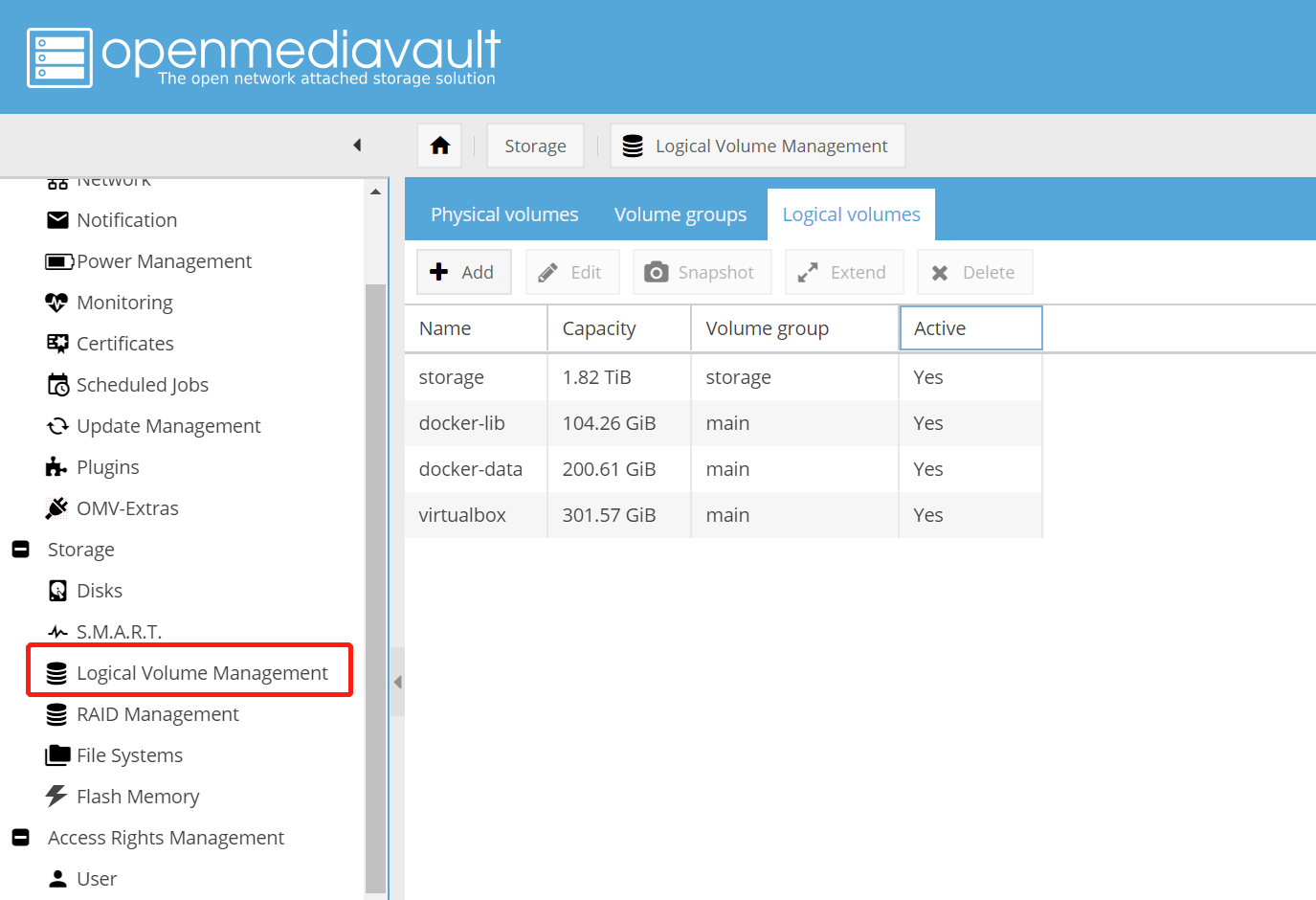
Task: Select the docker-lib volume row
Action: click(724, 423)
